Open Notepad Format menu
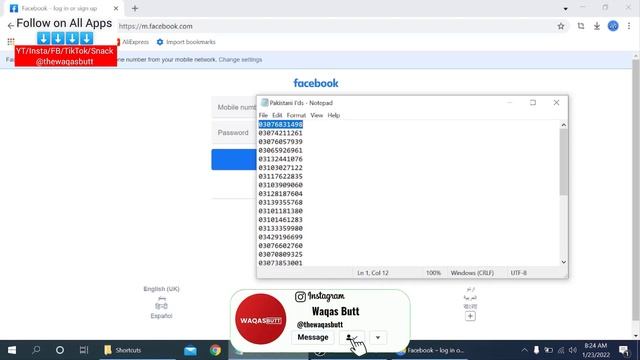Image resolution: width=640 pixels, height=360 pixels. pos(296,116)
